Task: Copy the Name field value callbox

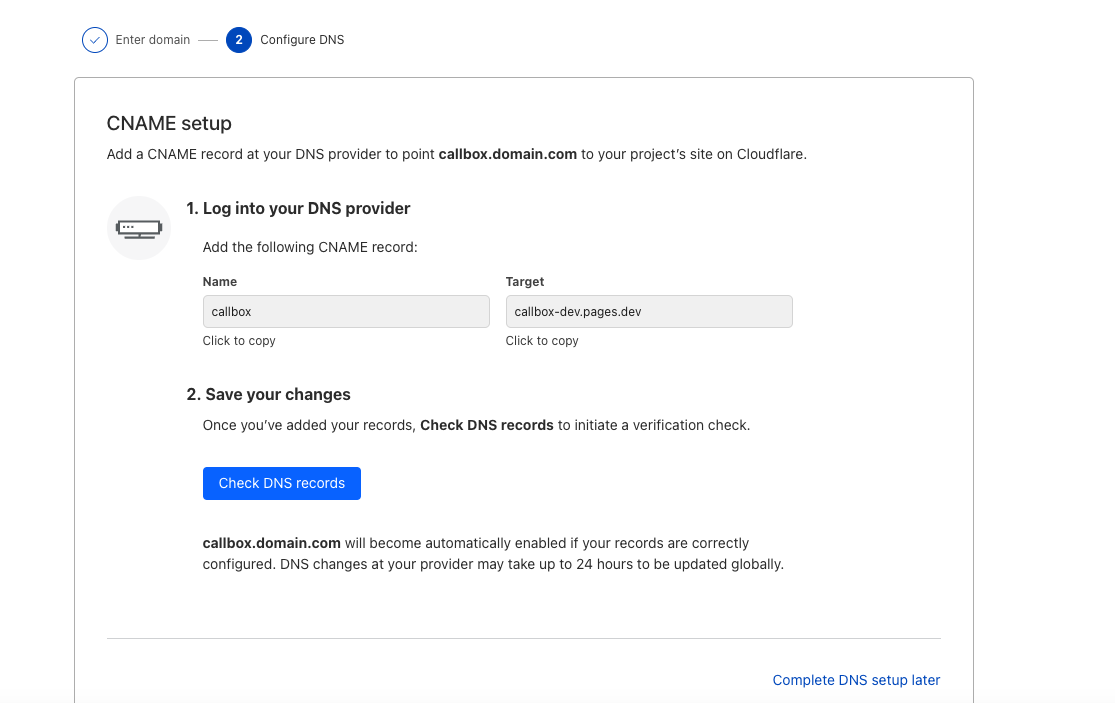Action: click(346, 312)
